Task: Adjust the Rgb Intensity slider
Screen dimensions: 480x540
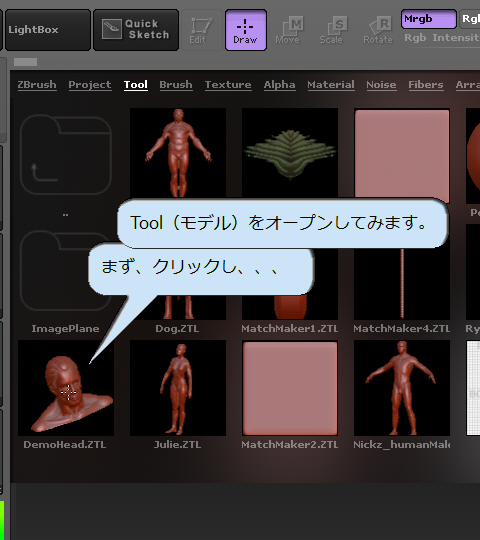Action: (x=442, y=38)
